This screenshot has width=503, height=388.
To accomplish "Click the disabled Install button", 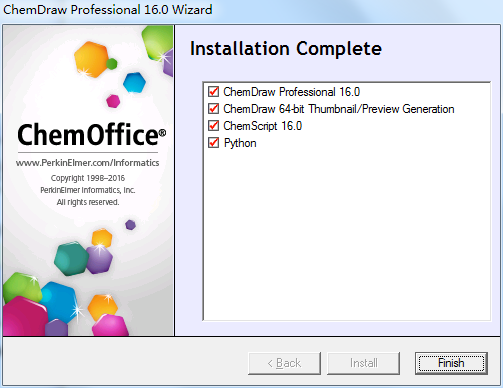I will coord(363,363).
